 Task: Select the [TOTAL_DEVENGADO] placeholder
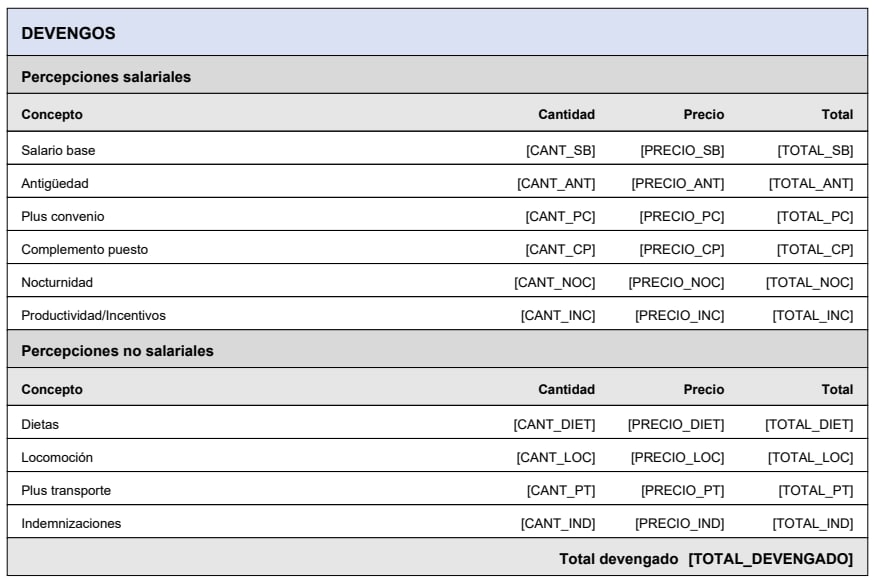770,557
